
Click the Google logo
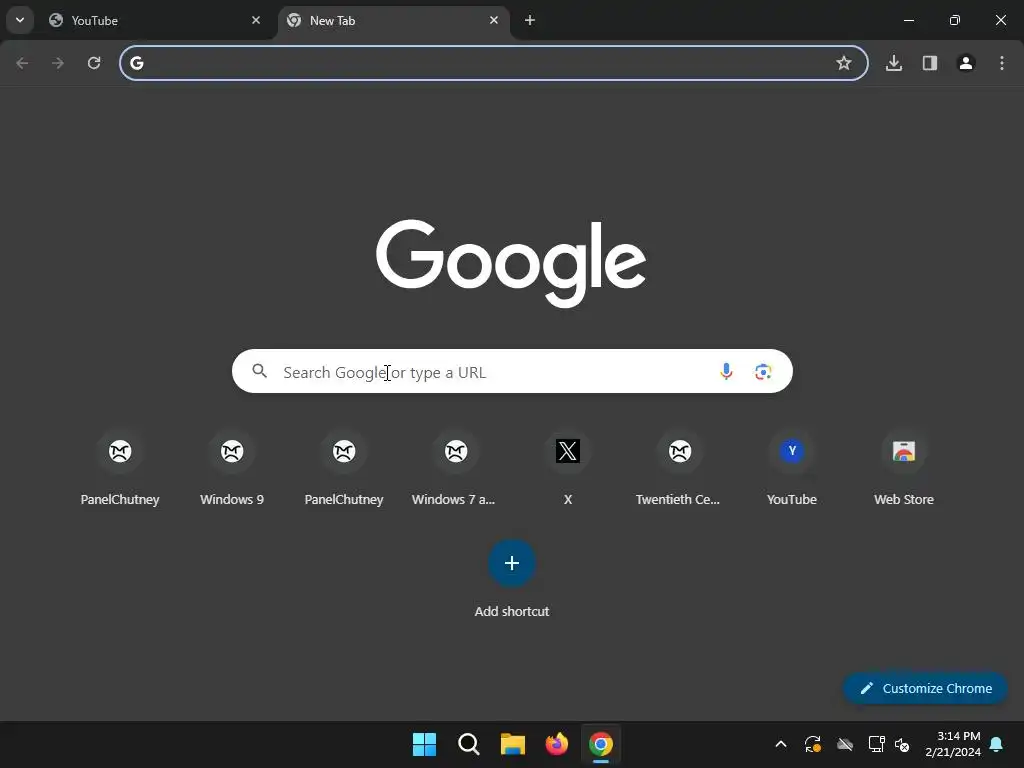511,263
